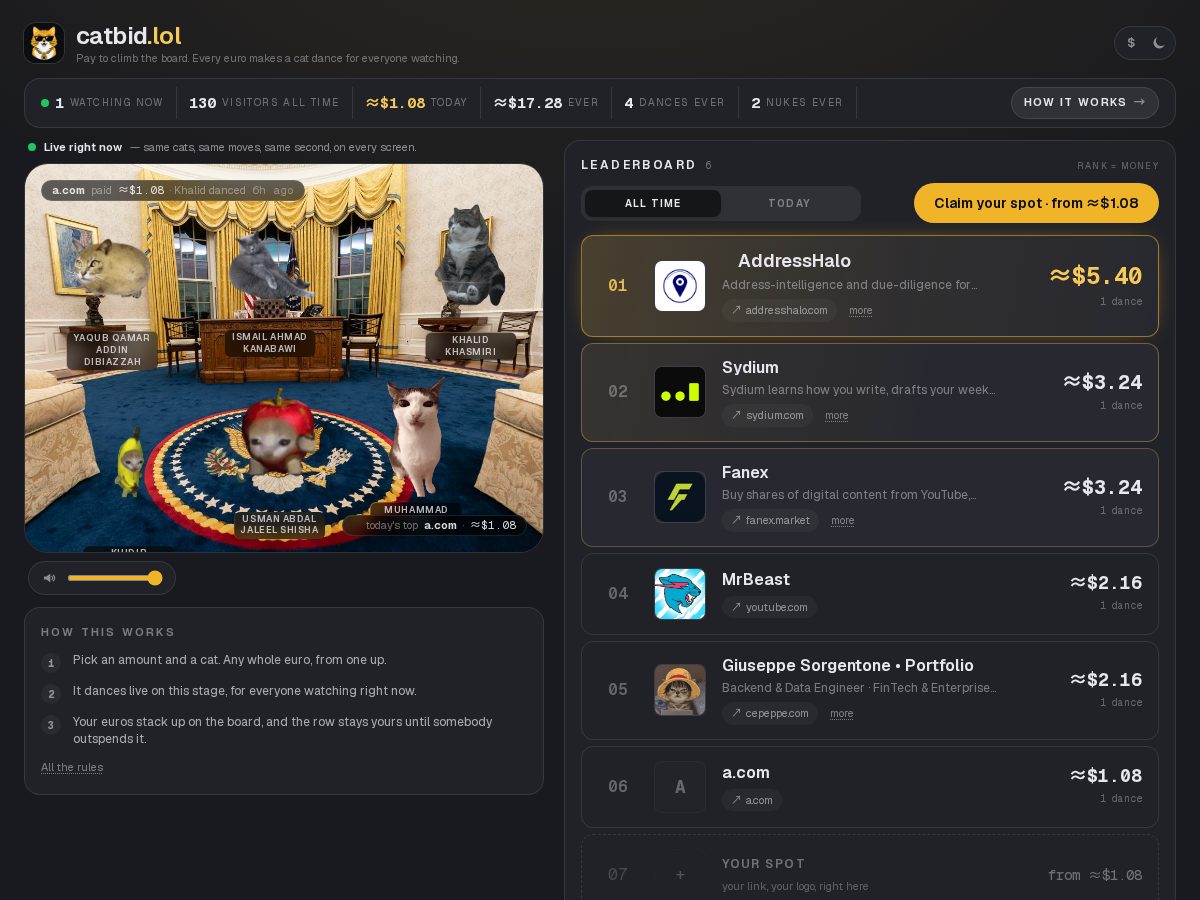Toggle dark mode with the moon icon

[1159, 43]
